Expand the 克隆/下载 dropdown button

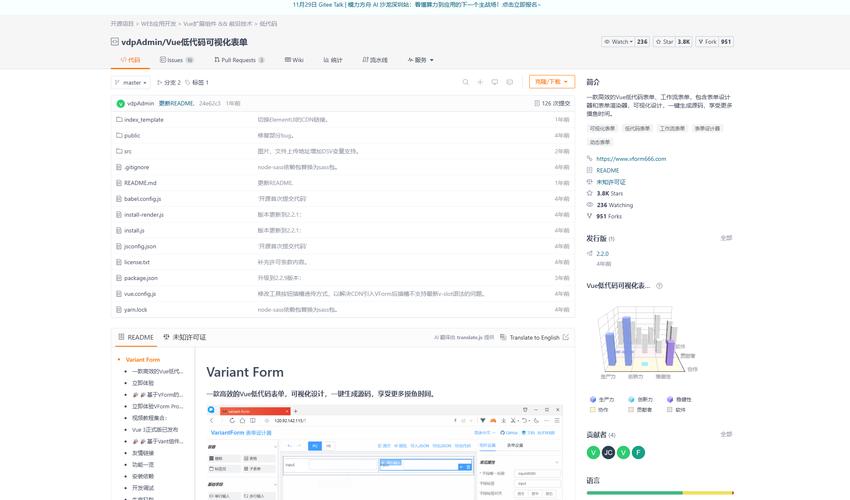553,82
